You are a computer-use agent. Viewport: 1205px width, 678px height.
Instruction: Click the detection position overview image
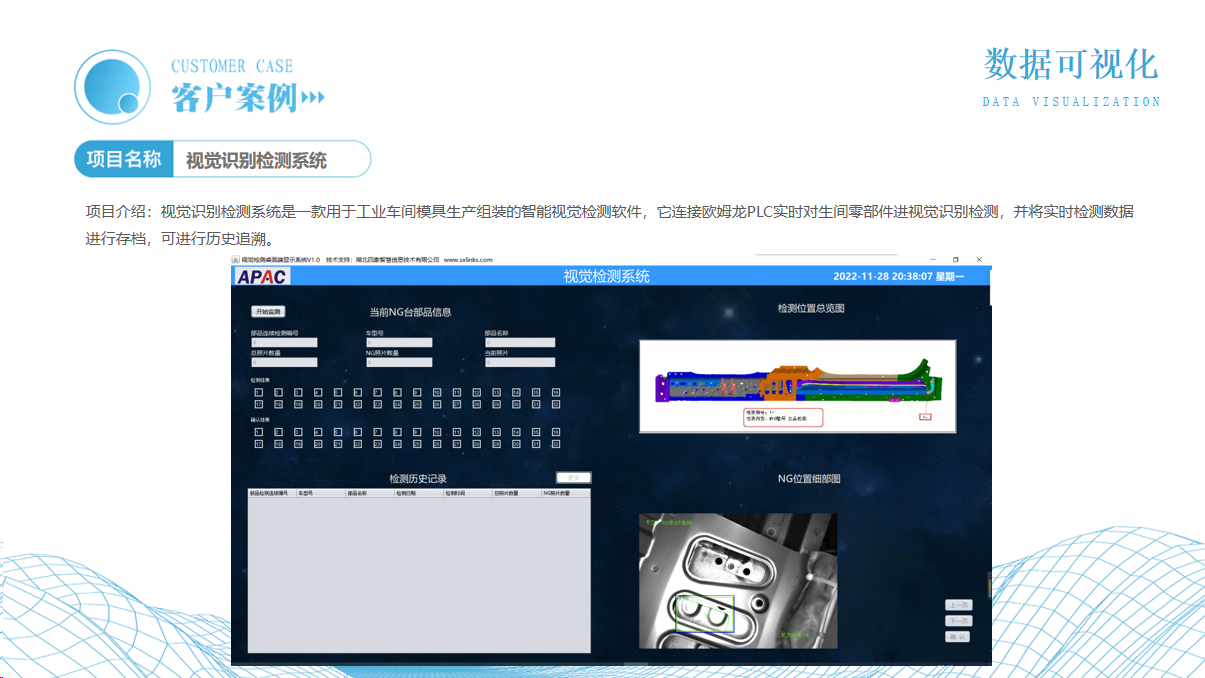pos(797,385)
